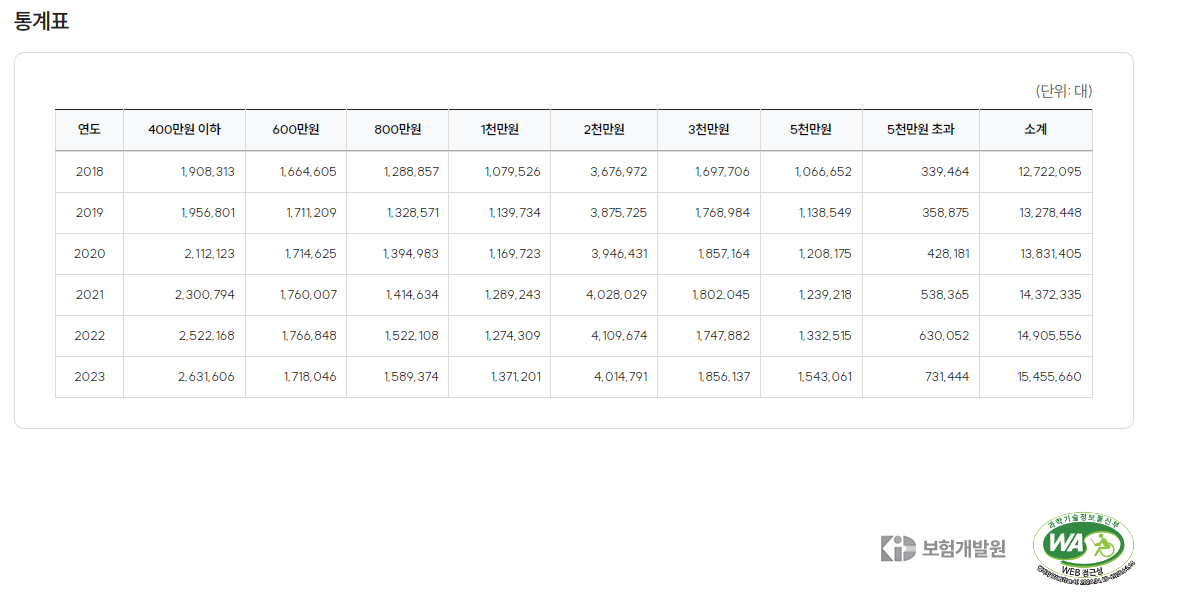Click the 2023 year row cell
Screen dimensions: 1193x606
[x=89, y=377]
